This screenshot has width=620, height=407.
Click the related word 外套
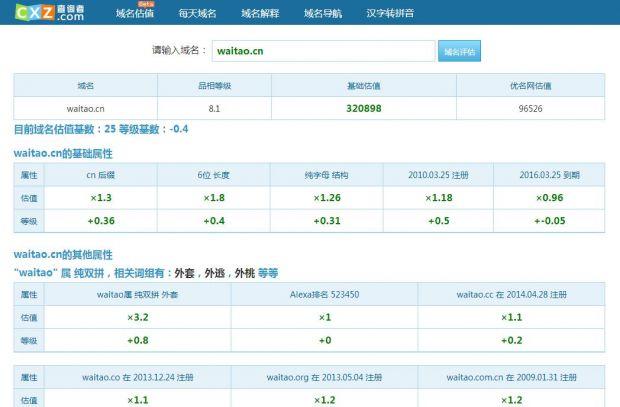point(184,273)
